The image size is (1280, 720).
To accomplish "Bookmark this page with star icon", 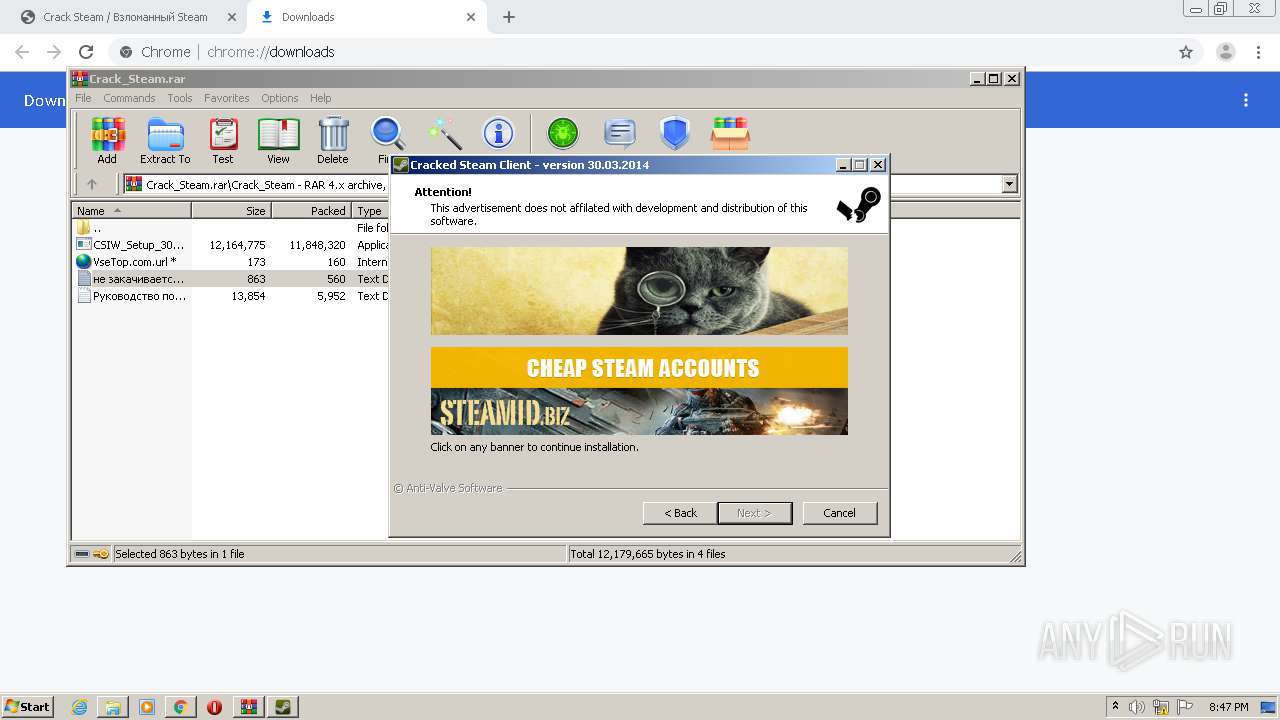I will click(1186, 52).
